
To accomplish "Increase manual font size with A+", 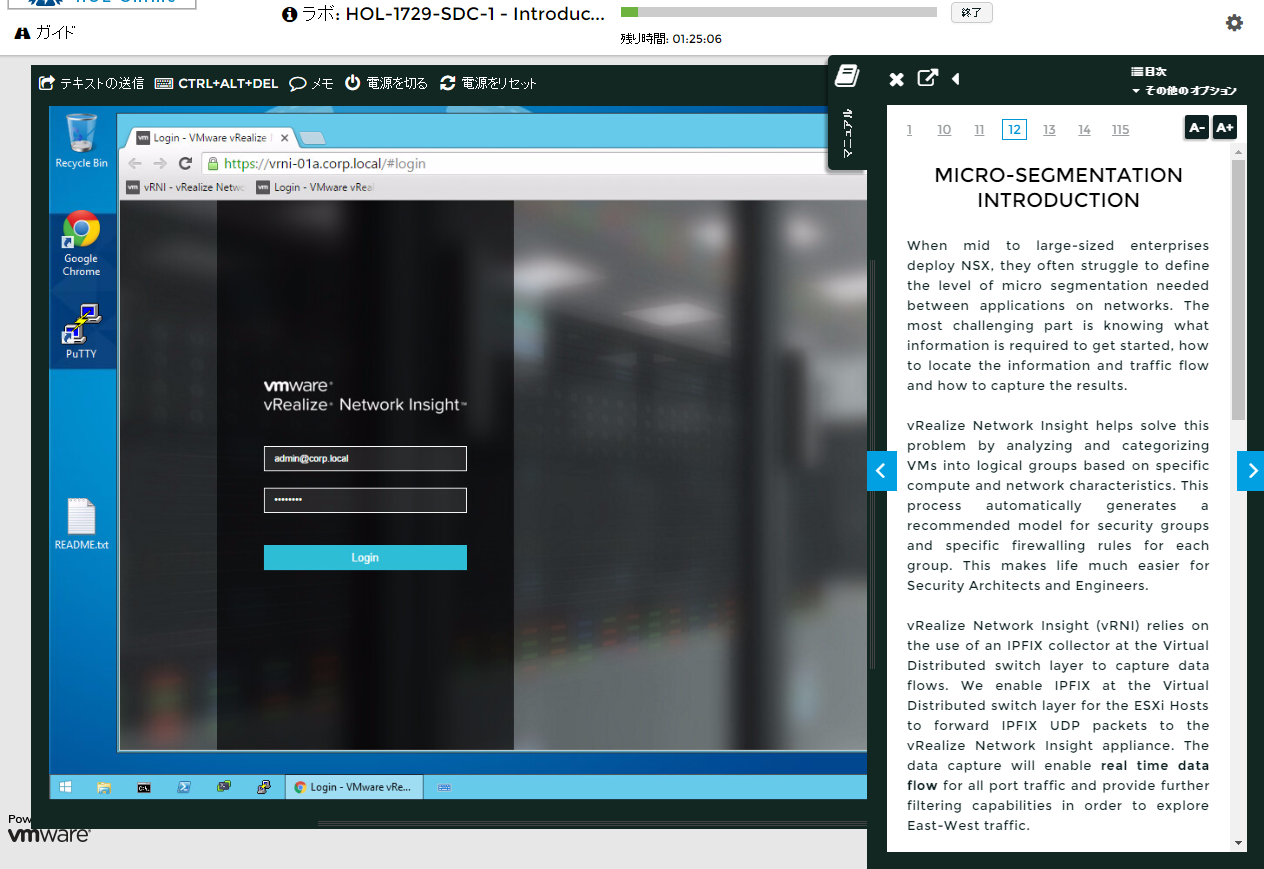I will 1224,128.
